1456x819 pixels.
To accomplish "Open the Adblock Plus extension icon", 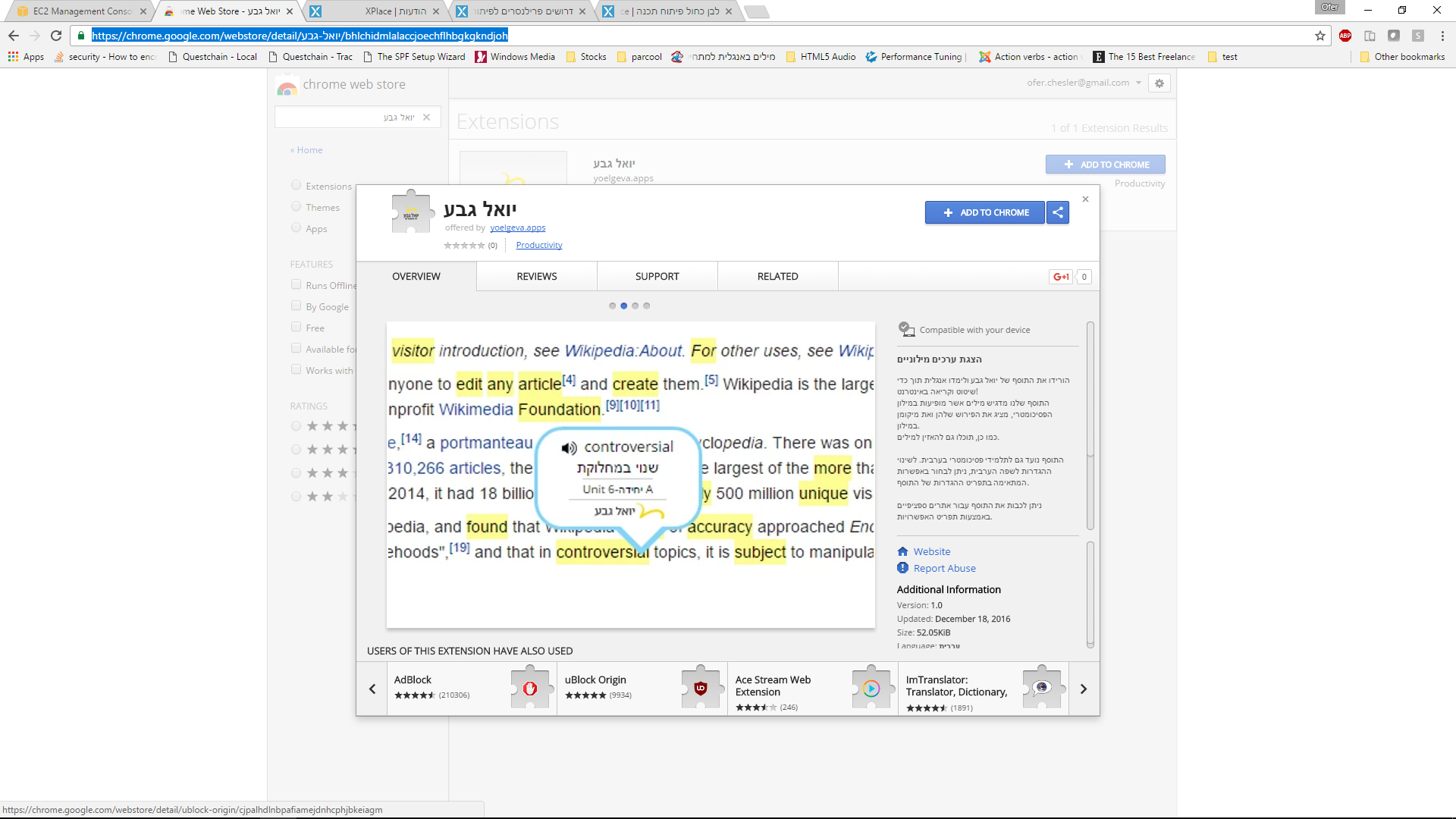I will [1345, 36].
